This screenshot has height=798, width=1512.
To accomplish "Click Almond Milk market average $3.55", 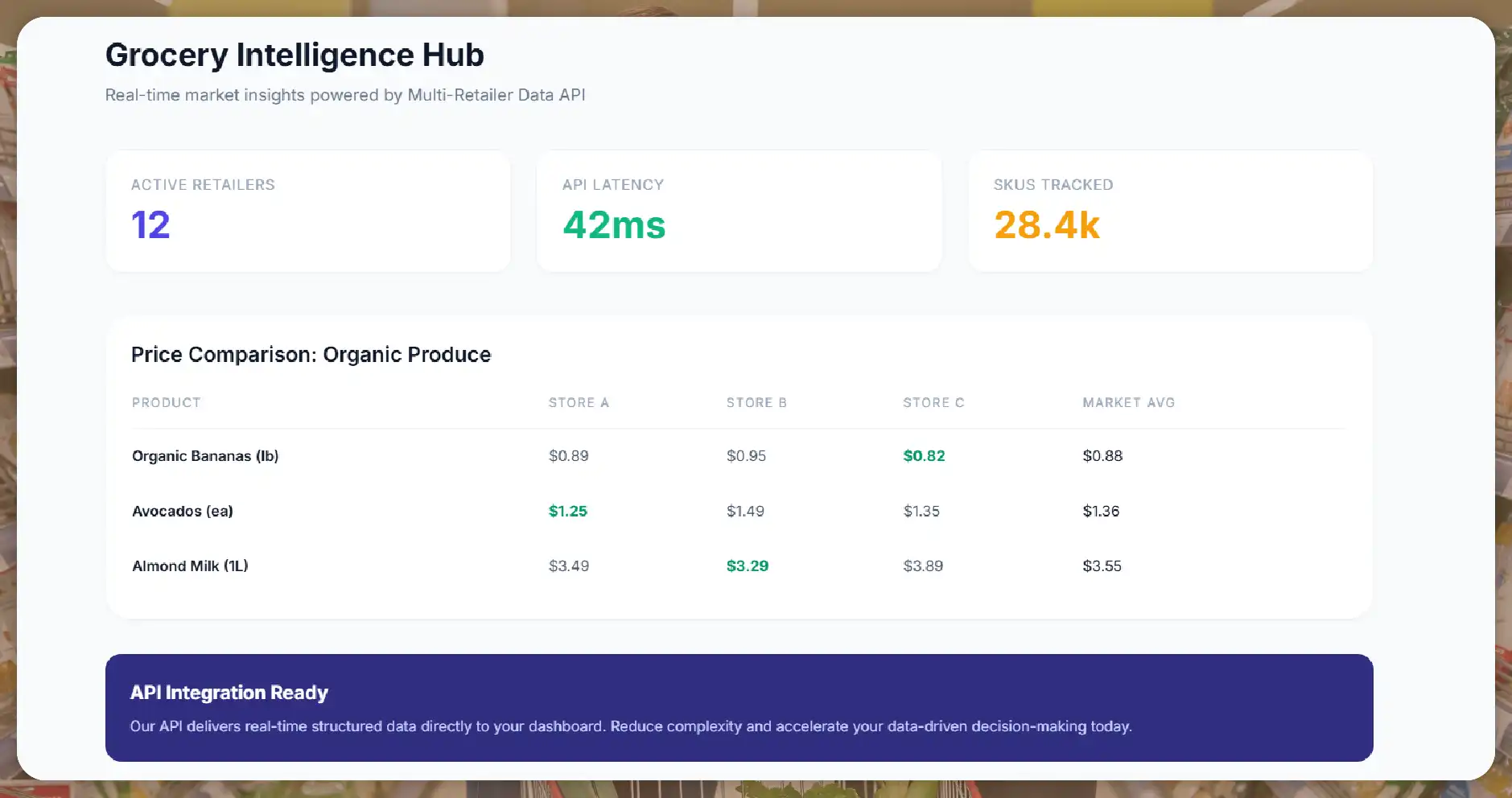I will pos(1102,566).
